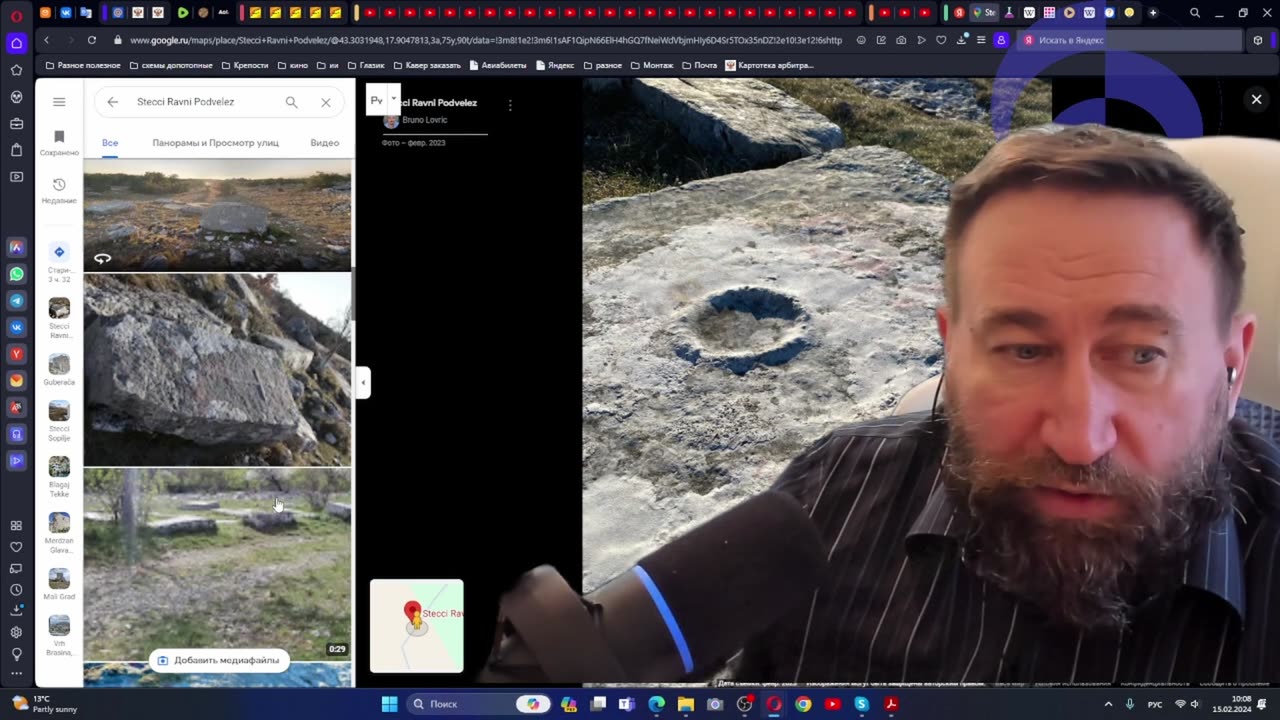
Task: Click Добавить медиафайлы button
Action: (x=218, y=660)
